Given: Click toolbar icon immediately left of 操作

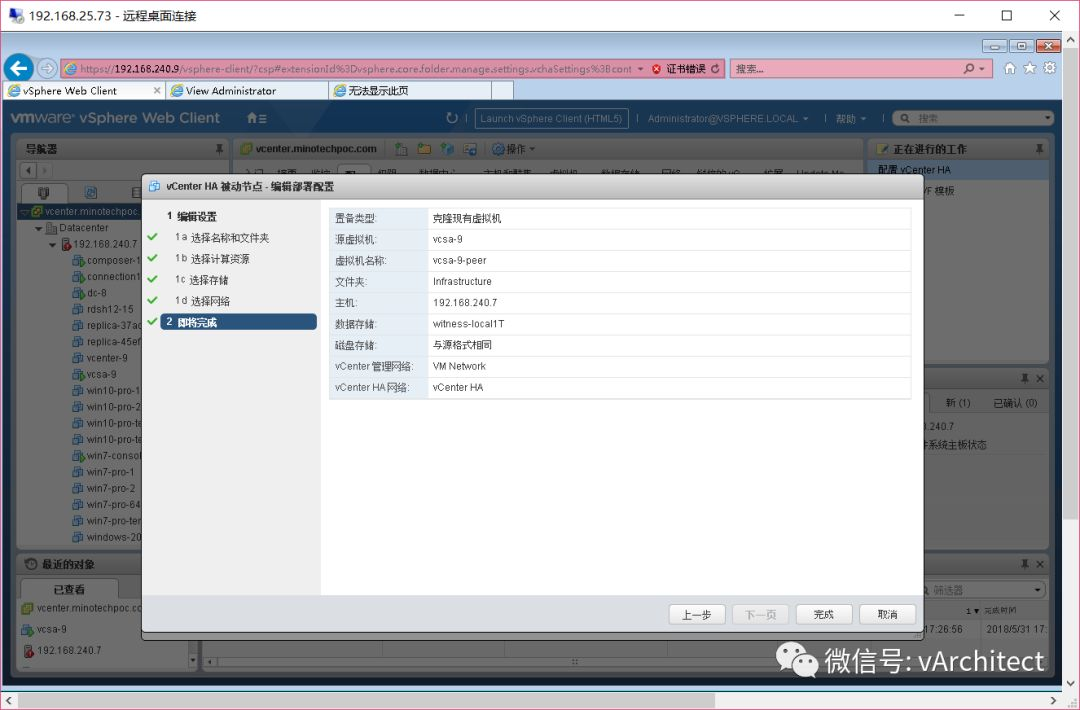Looking at the screenshot, I should [x=470, y=149].
